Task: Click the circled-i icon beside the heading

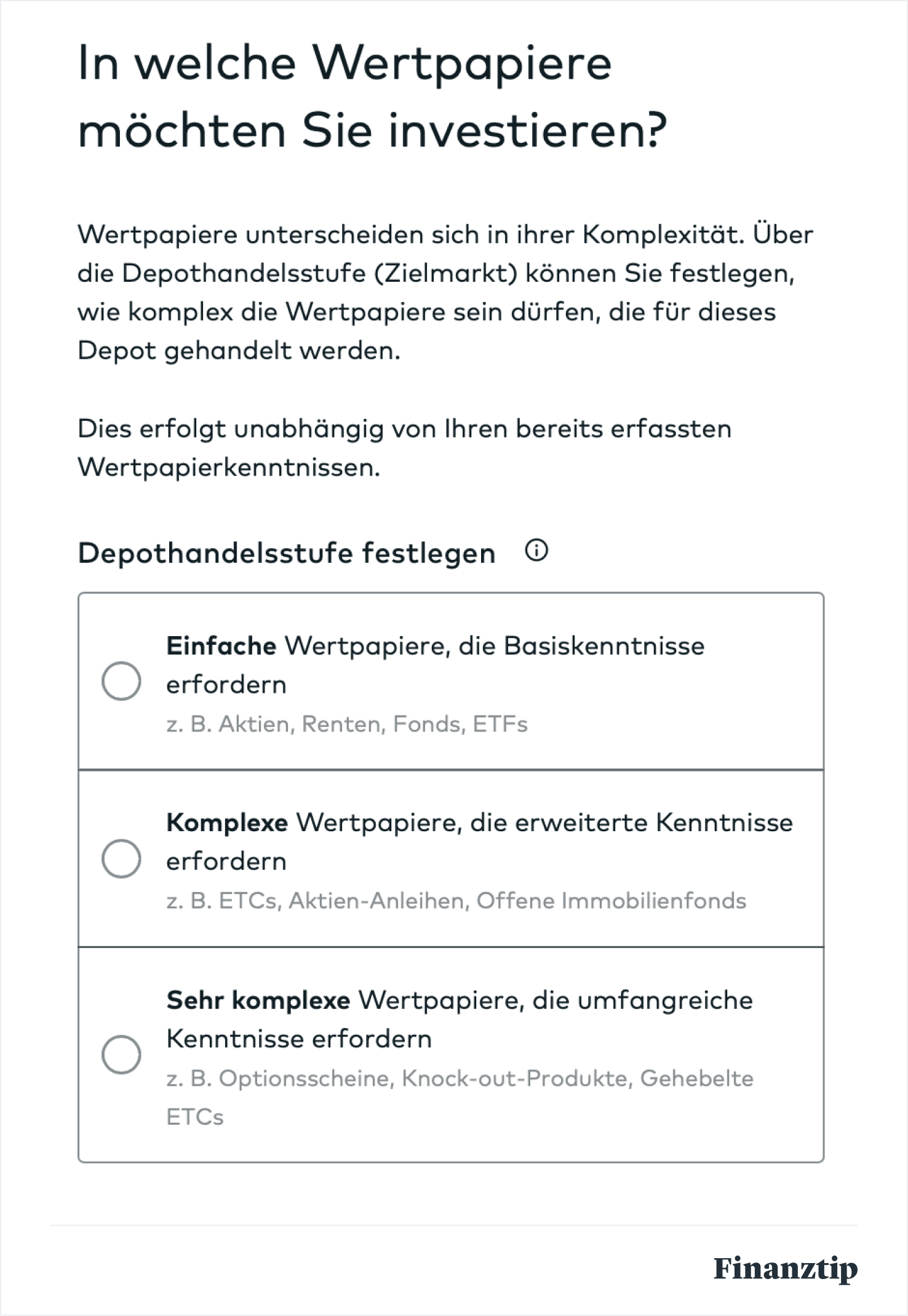Action: tap(536, 551)
